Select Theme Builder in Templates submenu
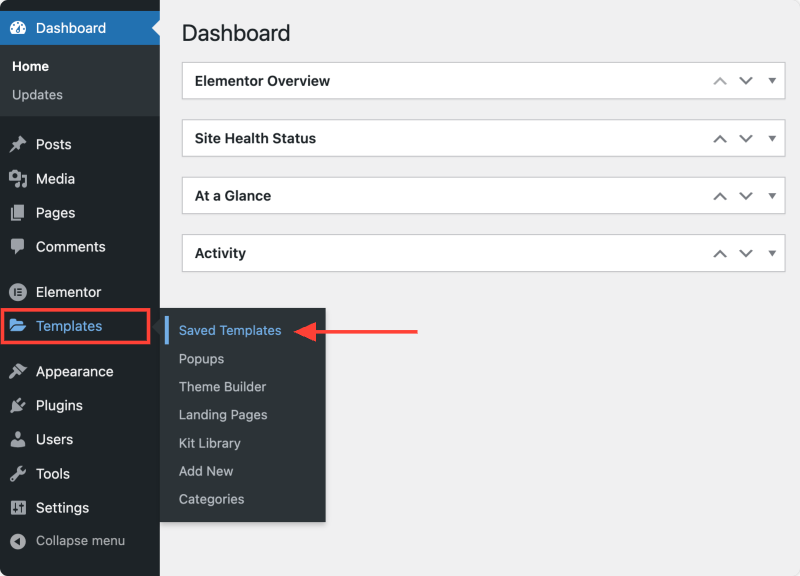The image size is (800, 576). [x=222, y=387]
